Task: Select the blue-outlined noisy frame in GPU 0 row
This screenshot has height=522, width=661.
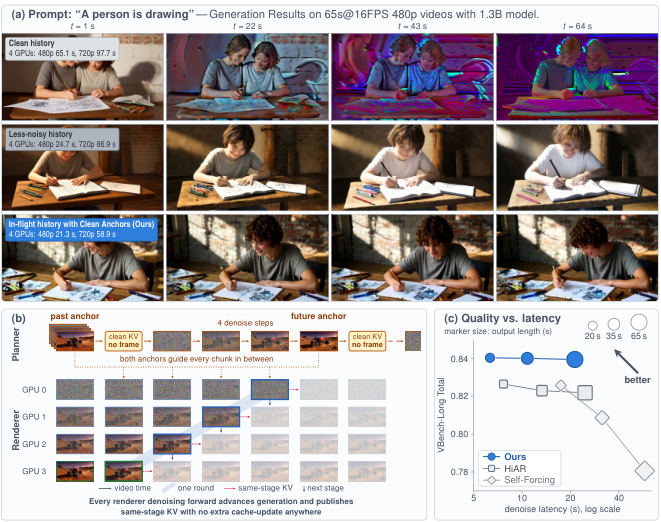Action: (x=270, y=390)
